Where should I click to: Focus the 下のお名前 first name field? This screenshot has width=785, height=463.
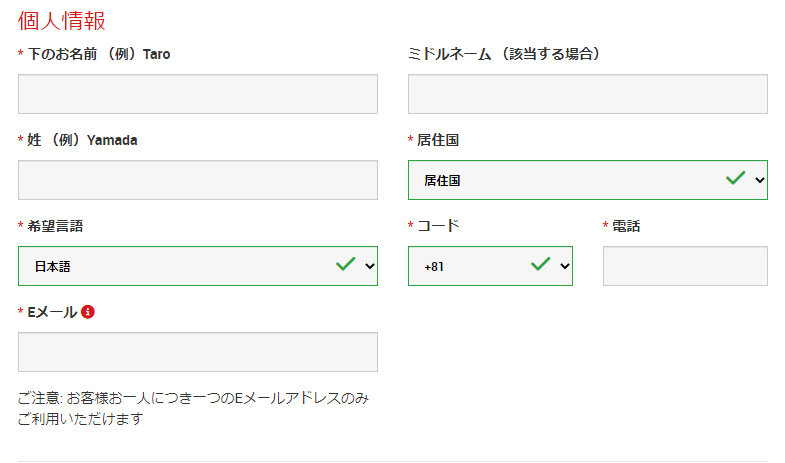point(198,94)
